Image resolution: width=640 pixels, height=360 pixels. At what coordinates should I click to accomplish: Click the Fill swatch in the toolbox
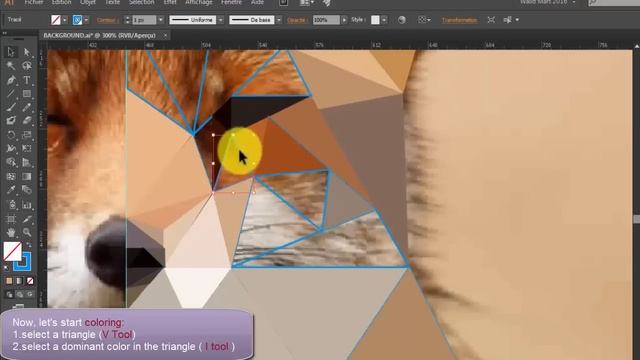coord(13,251)
